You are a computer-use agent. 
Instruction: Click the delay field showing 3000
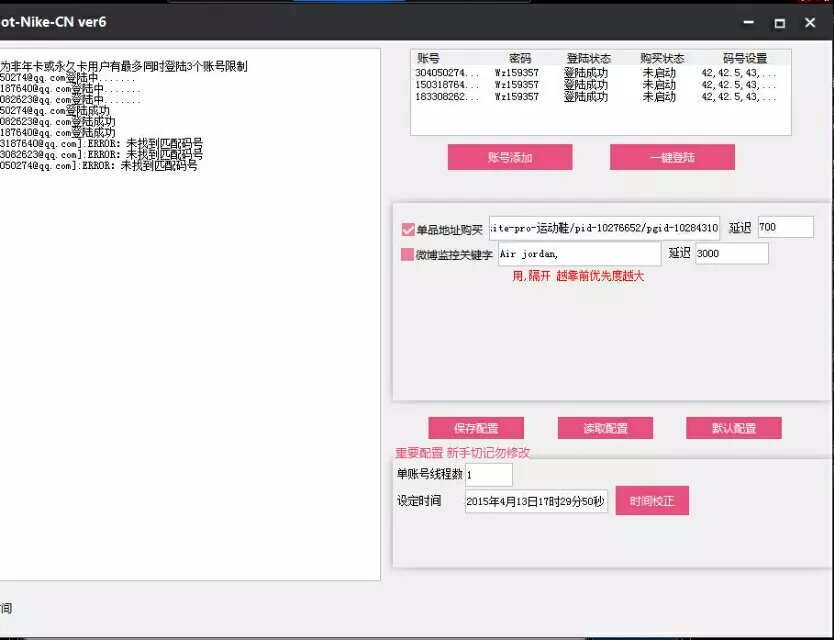[731, 254]
